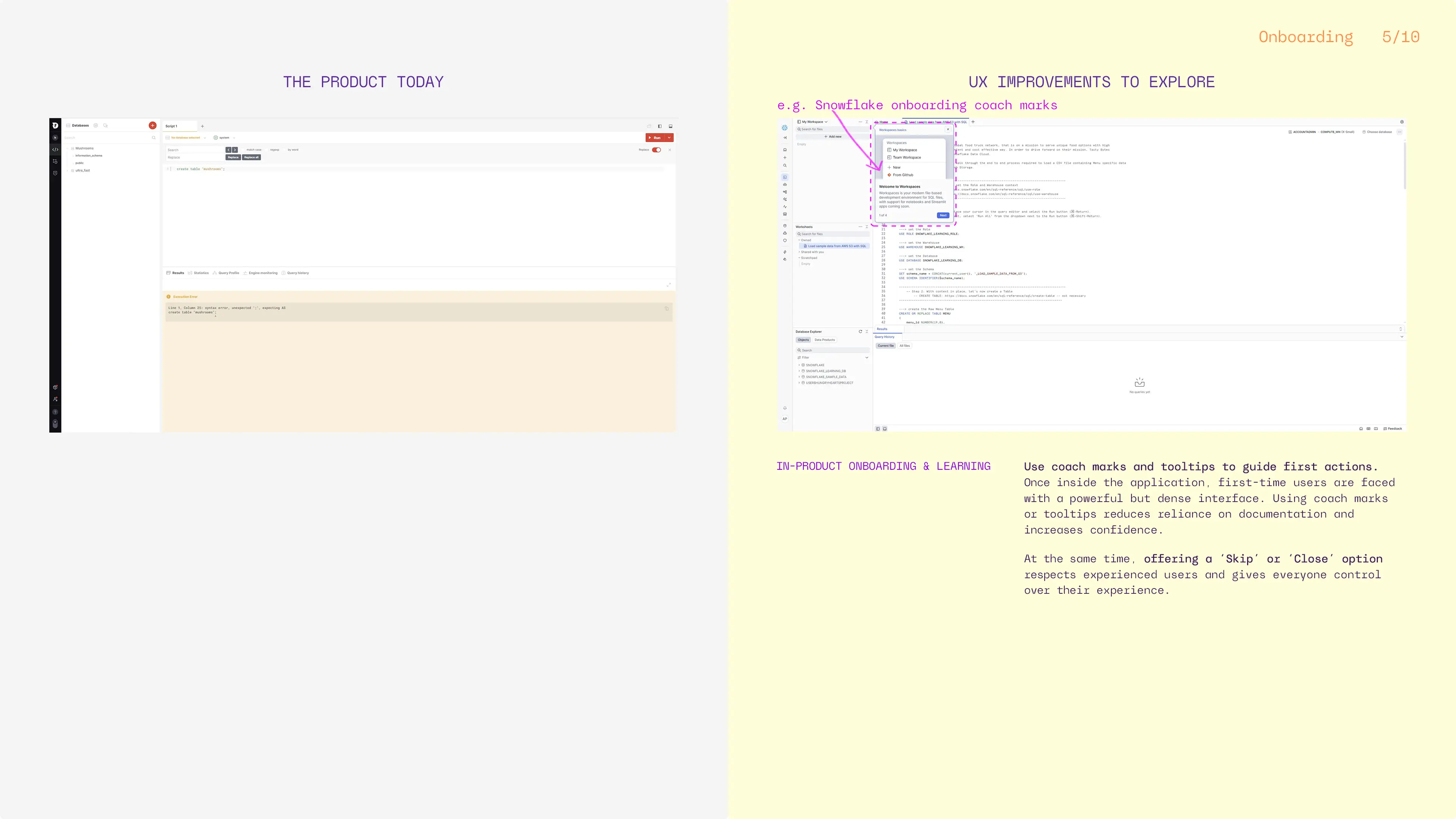Click Next in the Workspaces coach mark
Viewport: 1456px width, 819px height.
click(x=943, y=215)
